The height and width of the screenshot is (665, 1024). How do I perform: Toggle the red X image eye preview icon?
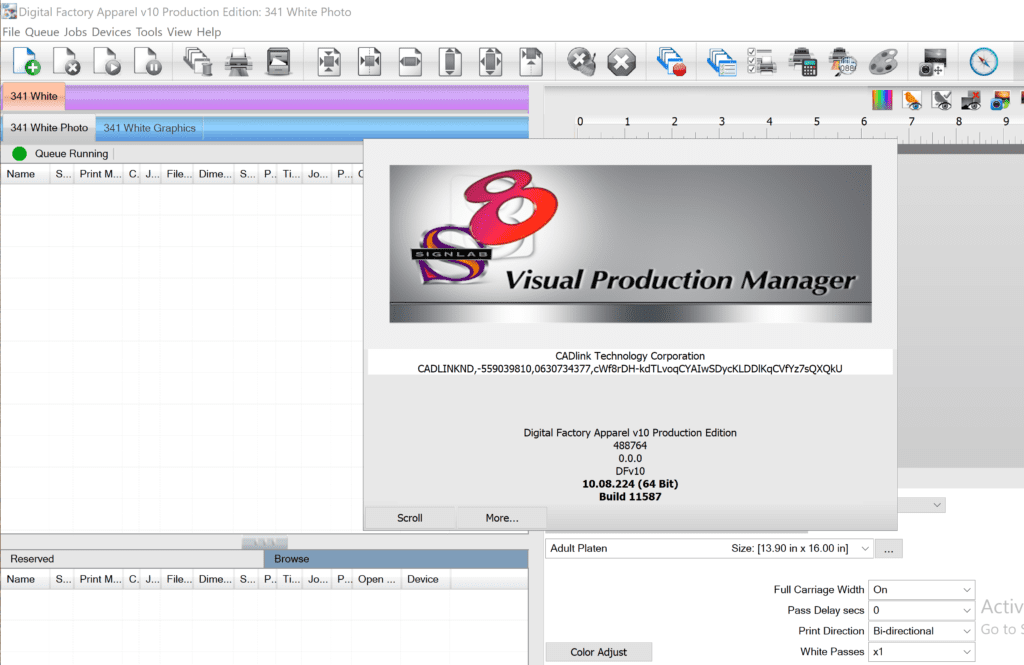point(970,100)
